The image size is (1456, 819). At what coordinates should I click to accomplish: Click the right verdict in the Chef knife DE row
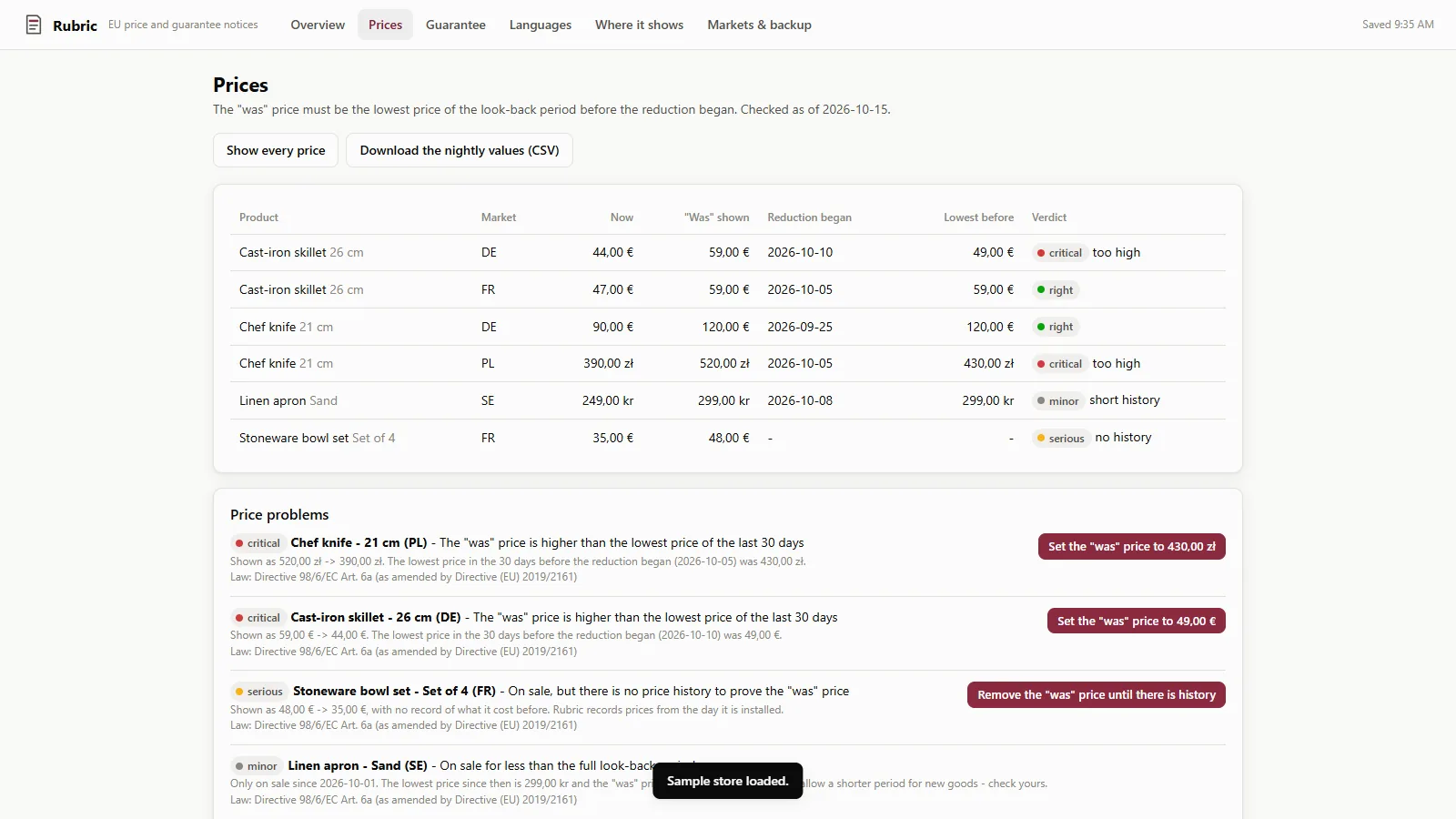[1056, 327]
